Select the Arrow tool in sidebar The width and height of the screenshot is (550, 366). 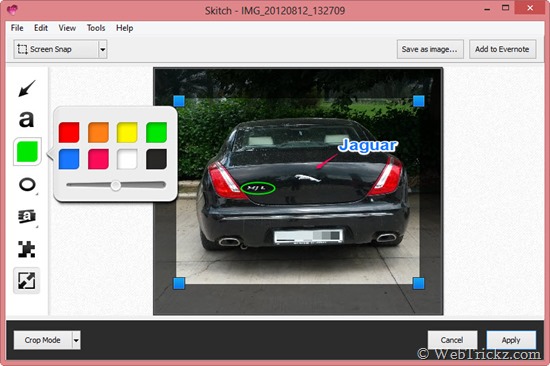click(x=27, y=88)
